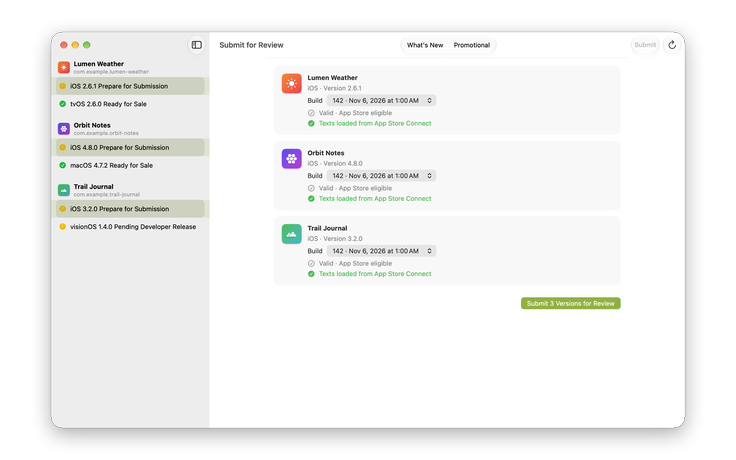The width and height of the screenshot is (736, 460).
Task: Switch to the What's New tab
Action: (425, 45)
